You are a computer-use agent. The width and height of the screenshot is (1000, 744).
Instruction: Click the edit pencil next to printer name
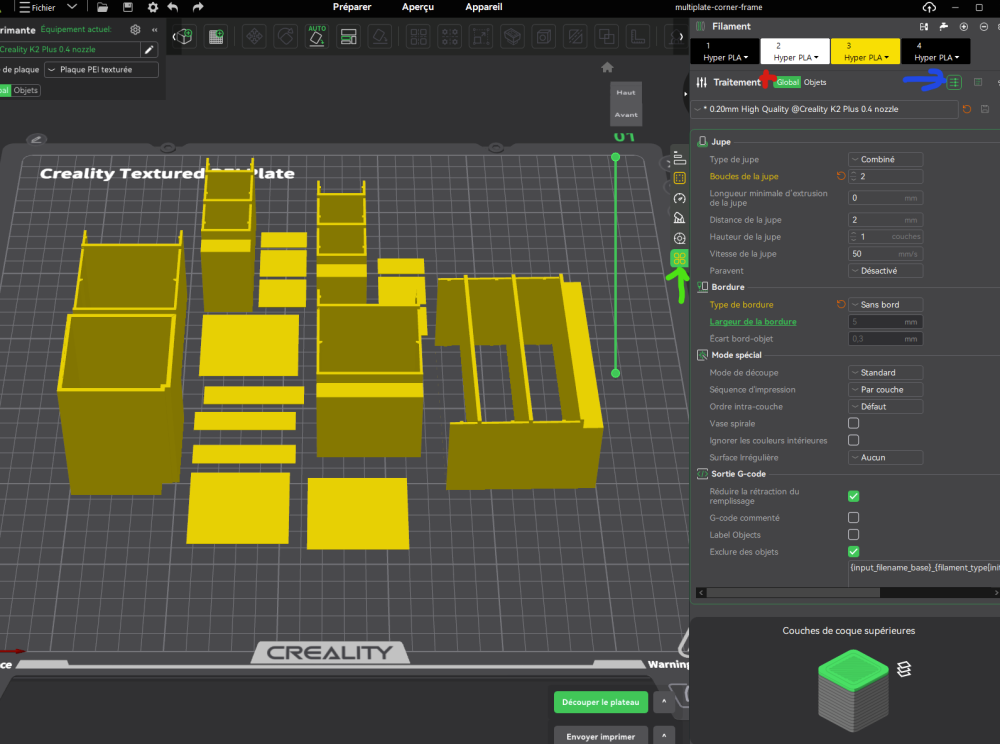(149, 49)
